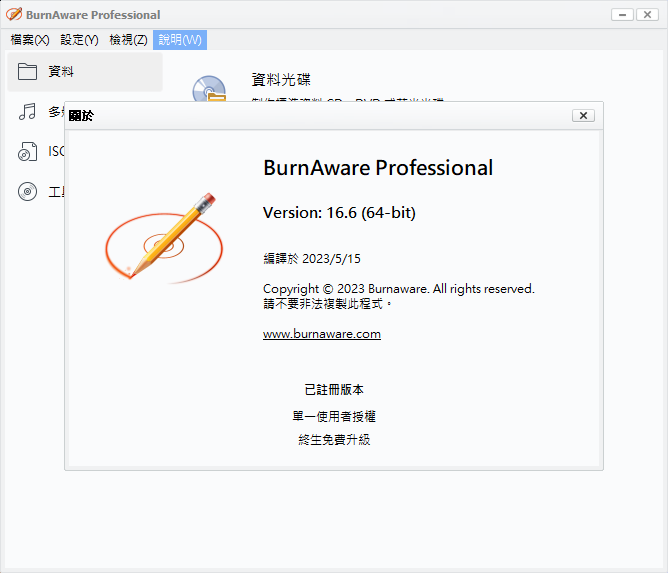
Task: Click the 資料光碟 heading in main window
Action: pos(281,79)
